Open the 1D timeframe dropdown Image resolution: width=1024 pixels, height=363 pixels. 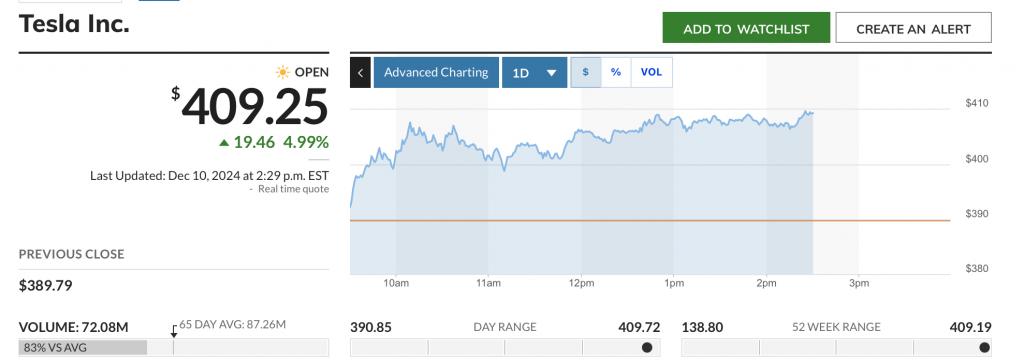(534, 72)
